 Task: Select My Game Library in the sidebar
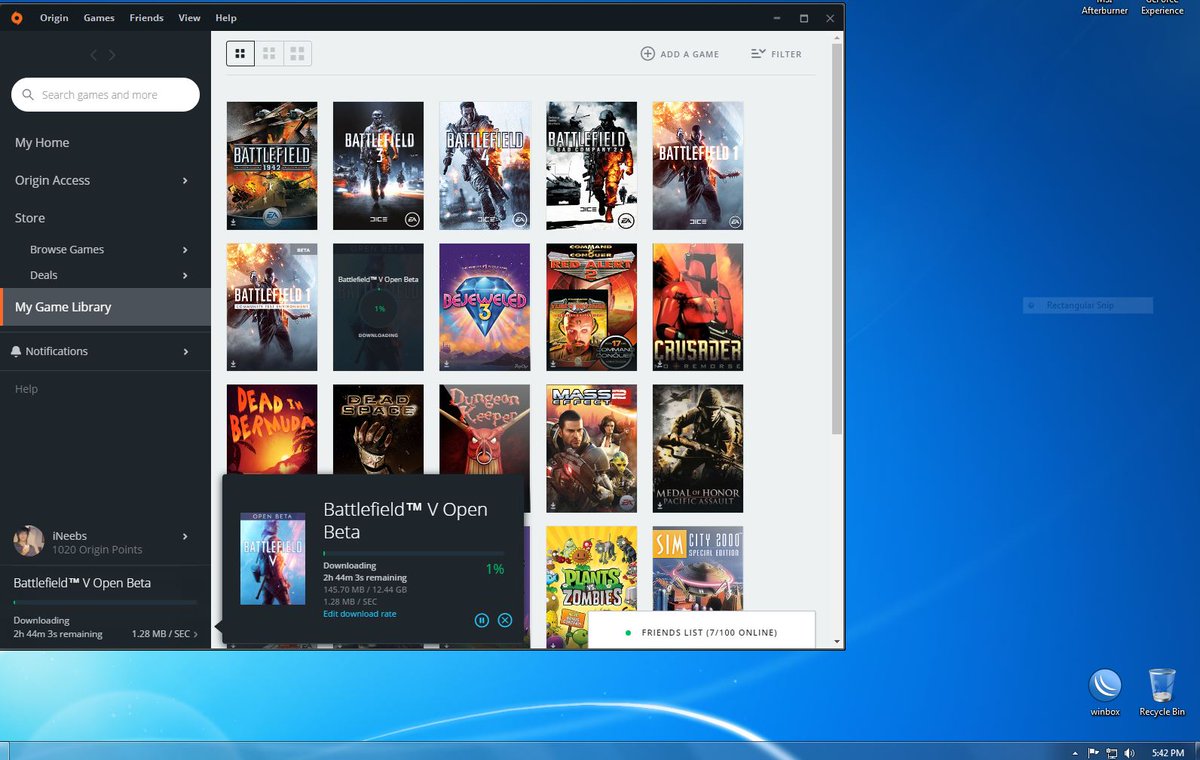pos(105,307)
